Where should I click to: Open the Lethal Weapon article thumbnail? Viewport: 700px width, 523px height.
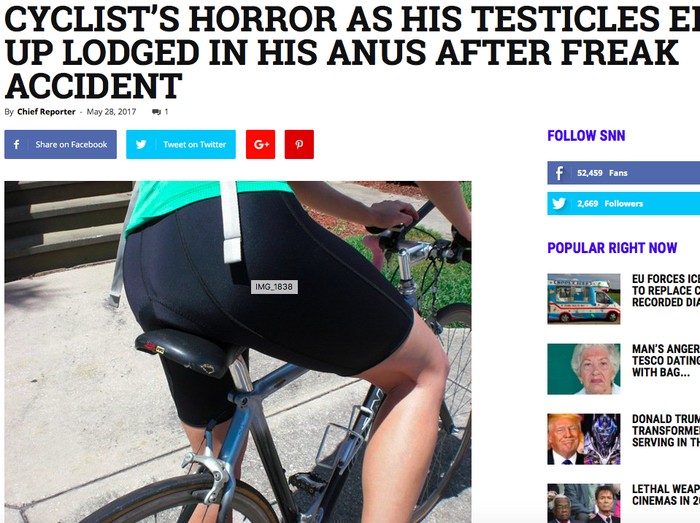pos(583,503)
